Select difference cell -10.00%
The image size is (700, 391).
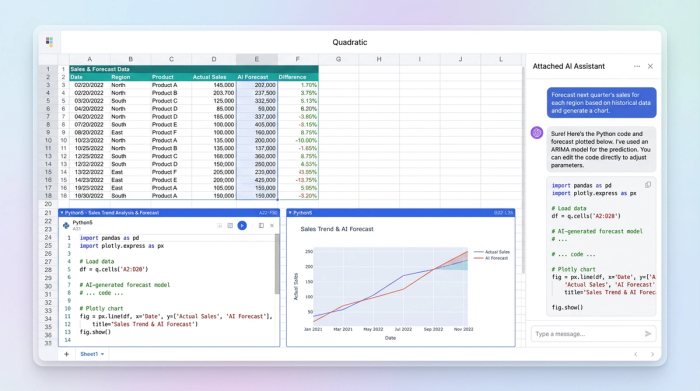click(x=298, y=140)
